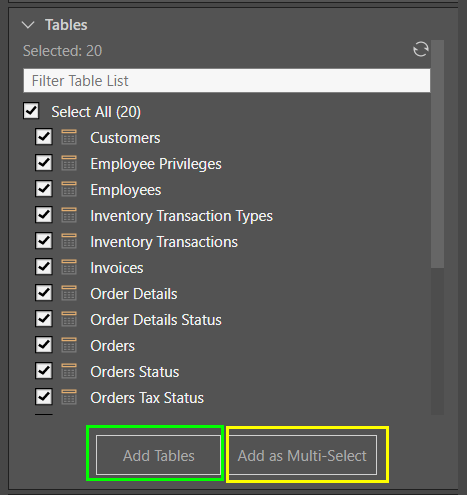The height and width of the screenshot is (495, 467).
Task: Click the Order Details table icon
Action: coord(69,293)
